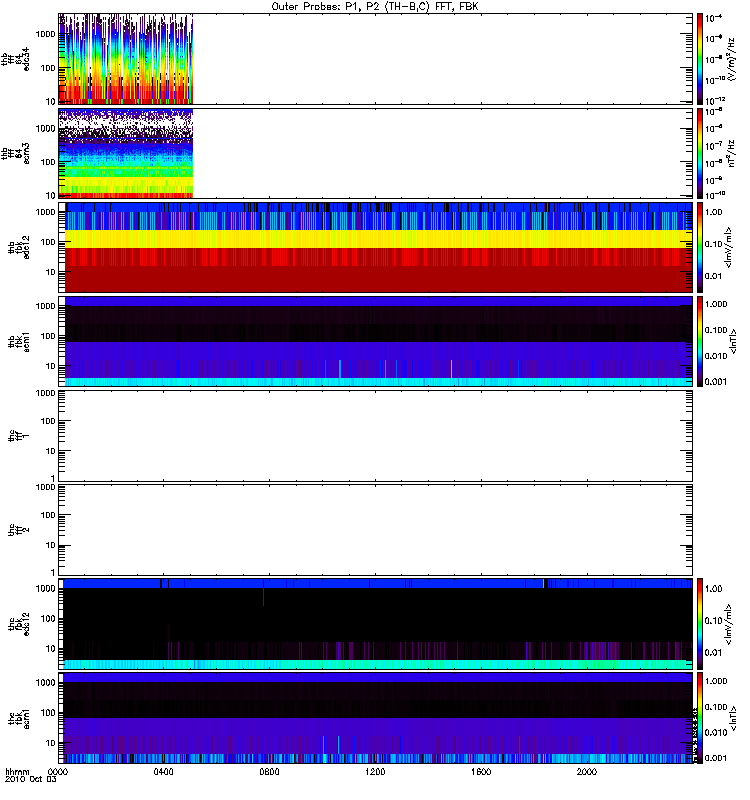Click the 100 y-axis tick of the thb fff edc34 panel
750x800 pixels.
click(x=48, y=68)
